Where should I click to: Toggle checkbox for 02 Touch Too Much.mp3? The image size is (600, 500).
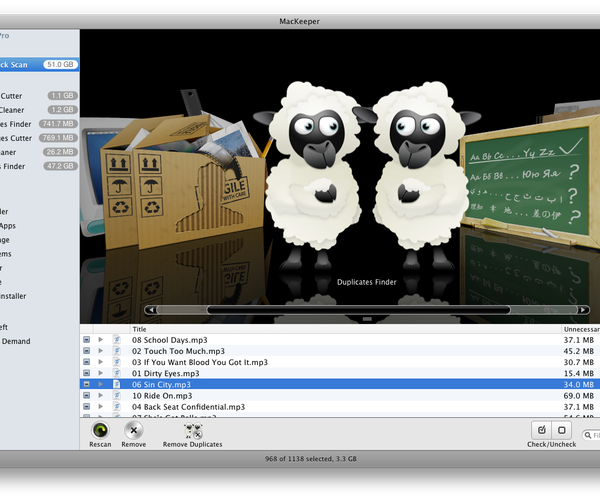(x=86, y=351)
